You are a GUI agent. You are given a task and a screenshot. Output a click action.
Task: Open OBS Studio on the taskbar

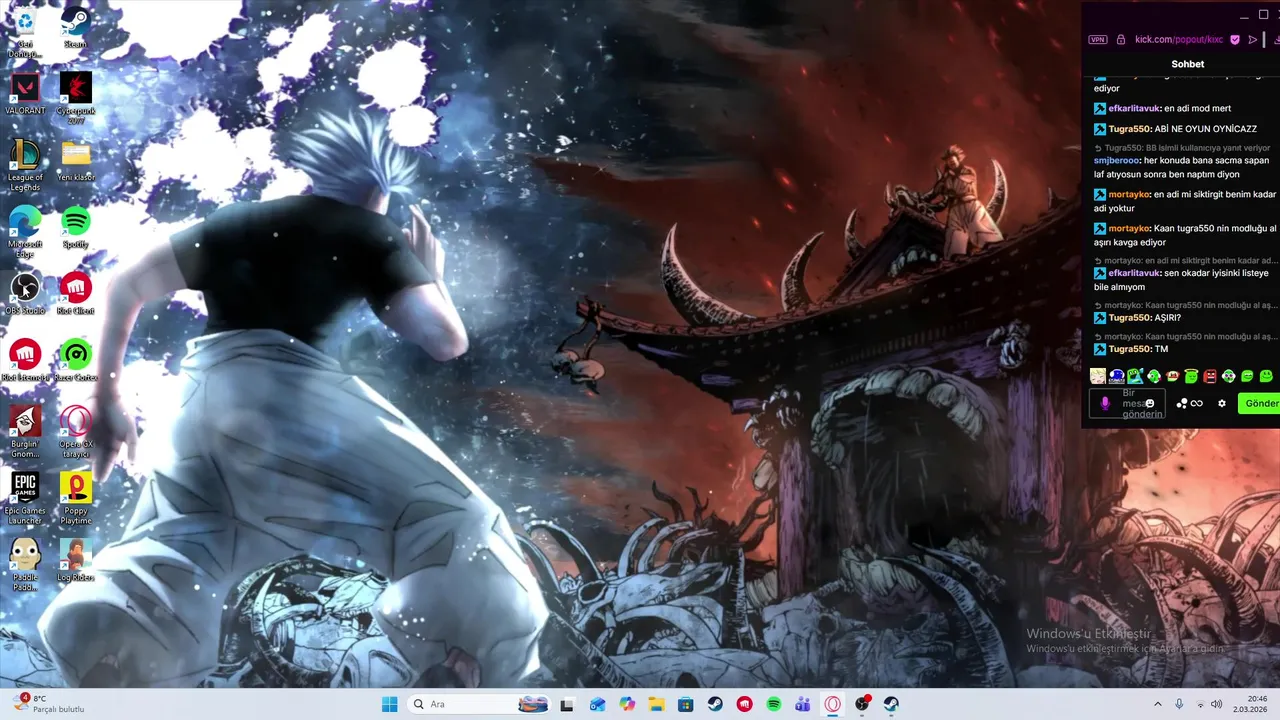pyautogui.click(x=862, y=704)
